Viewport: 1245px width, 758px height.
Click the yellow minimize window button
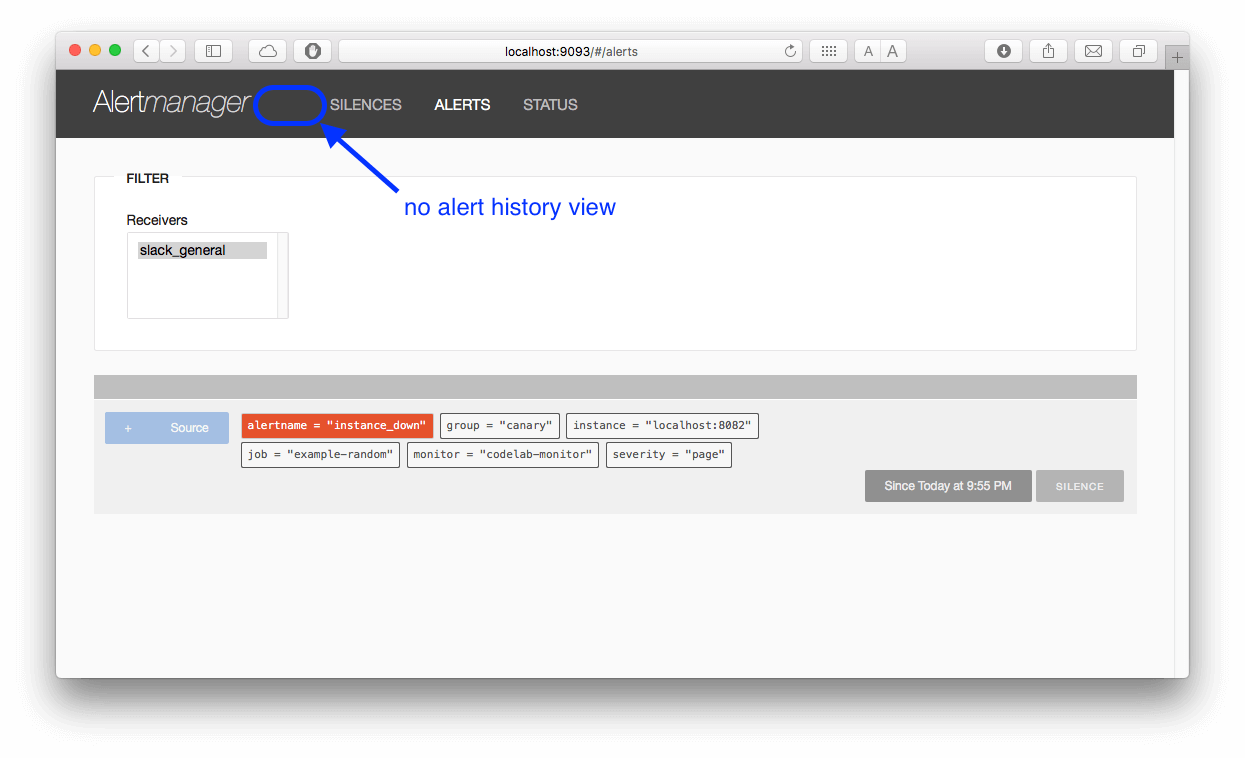pyautogui.click(x=95, y=50)
